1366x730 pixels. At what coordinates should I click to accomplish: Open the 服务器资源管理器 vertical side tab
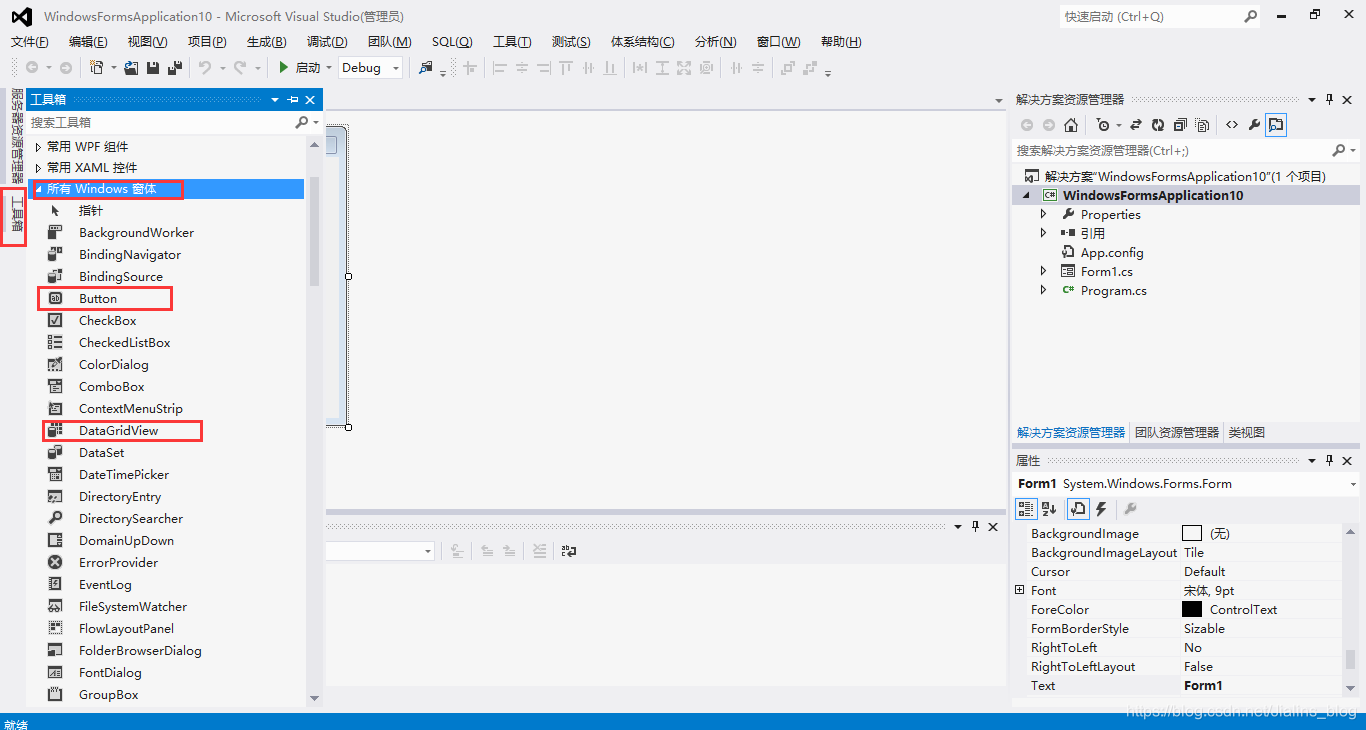16,135
